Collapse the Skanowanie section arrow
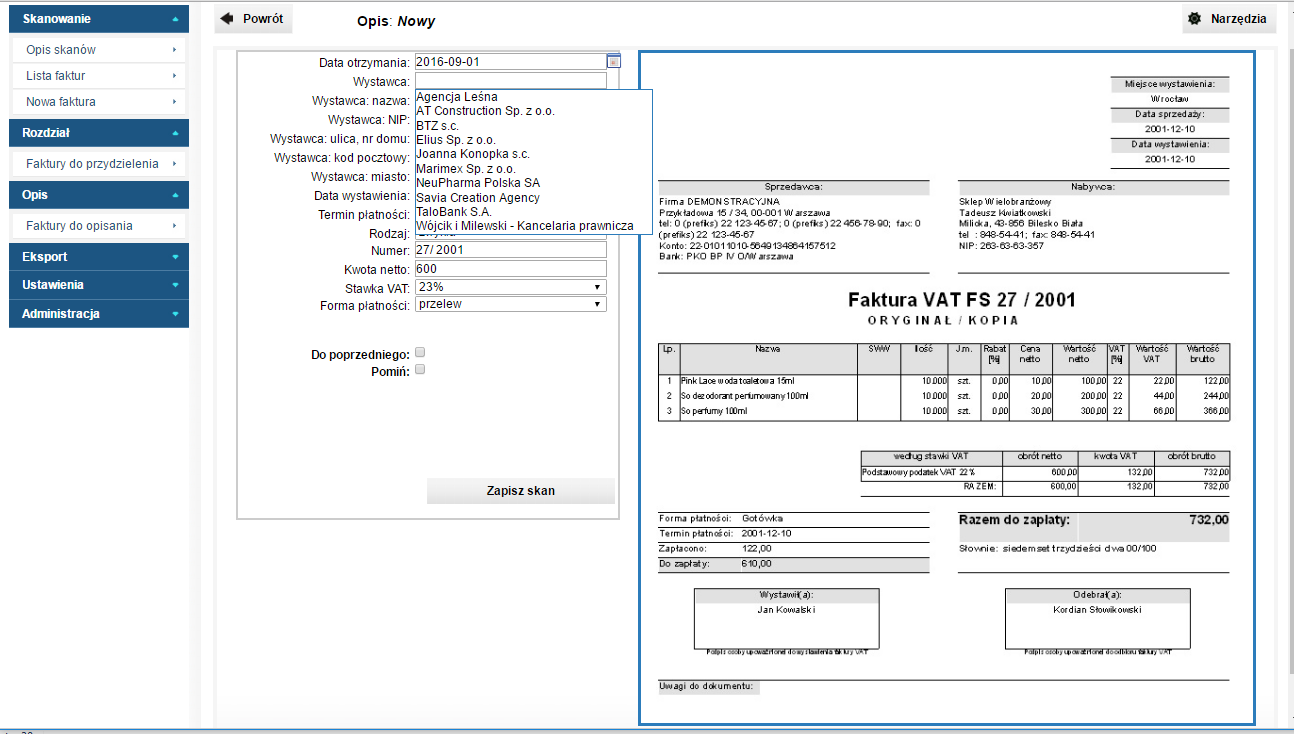Screen dimensions: 1294x734 [175, 19]
